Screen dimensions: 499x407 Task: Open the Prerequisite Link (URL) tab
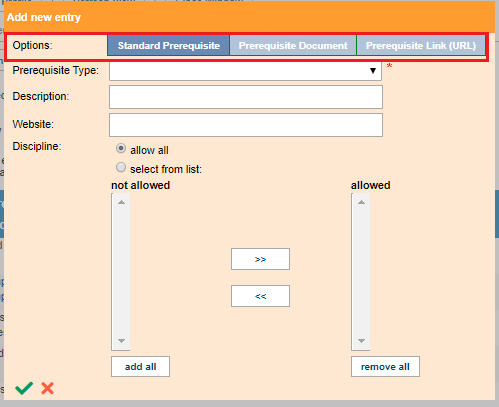(x=421, y=45)
